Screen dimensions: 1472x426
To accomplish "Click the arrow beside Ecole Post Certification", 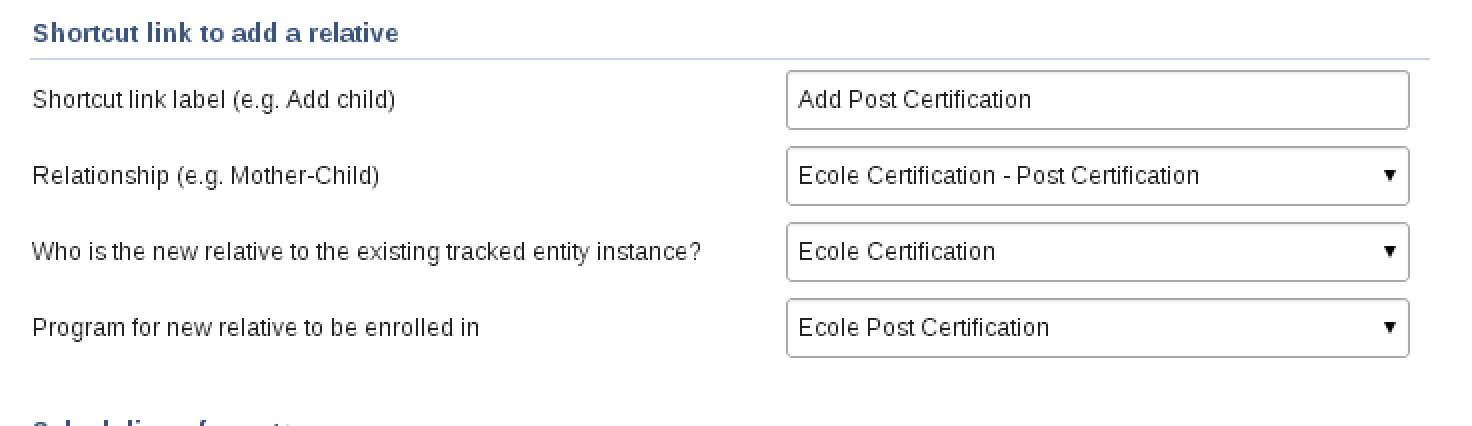I will click(x=1389, y=327).
